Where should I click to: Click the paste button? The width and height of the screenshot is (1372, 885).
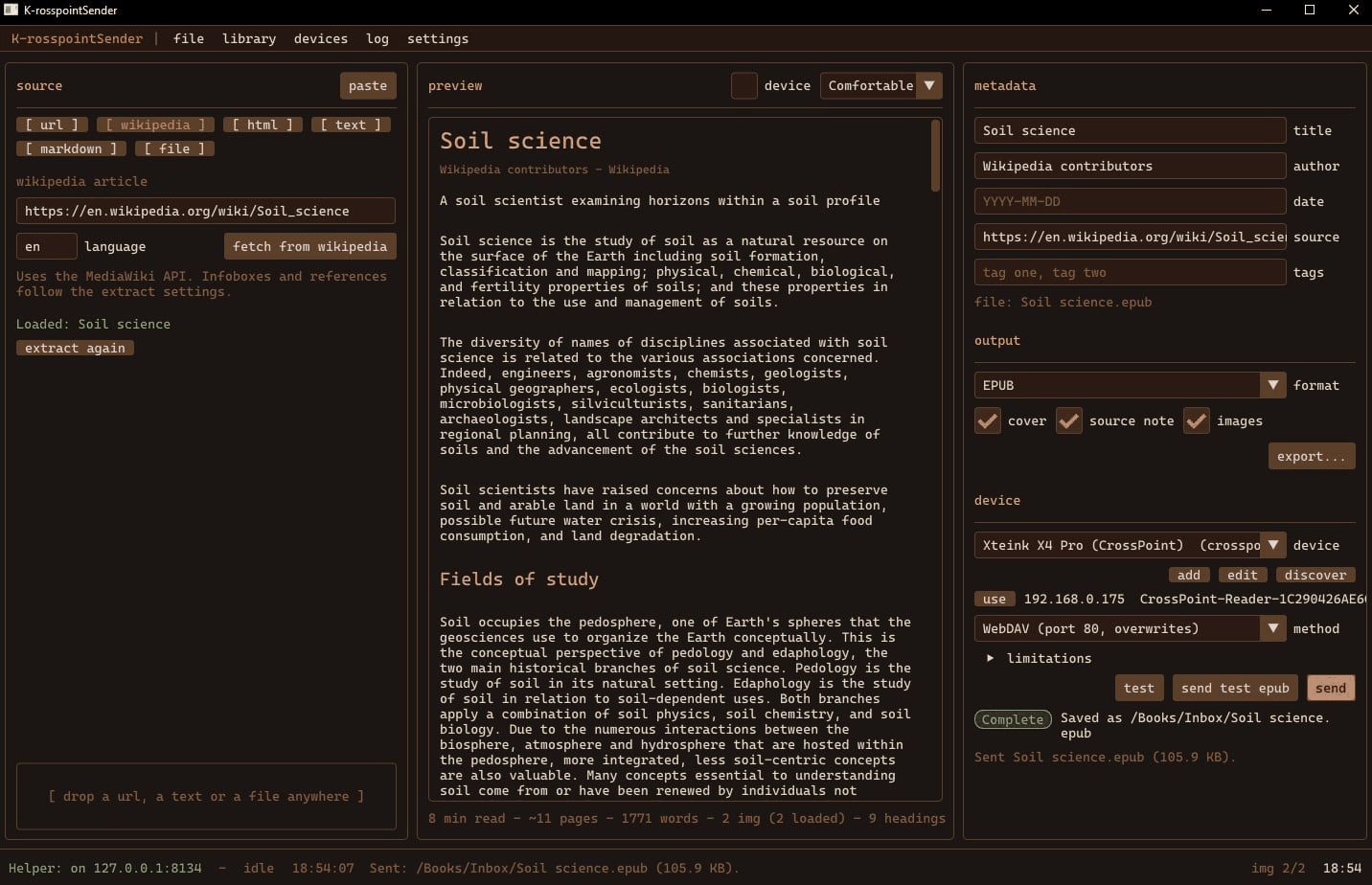point(368,85)
